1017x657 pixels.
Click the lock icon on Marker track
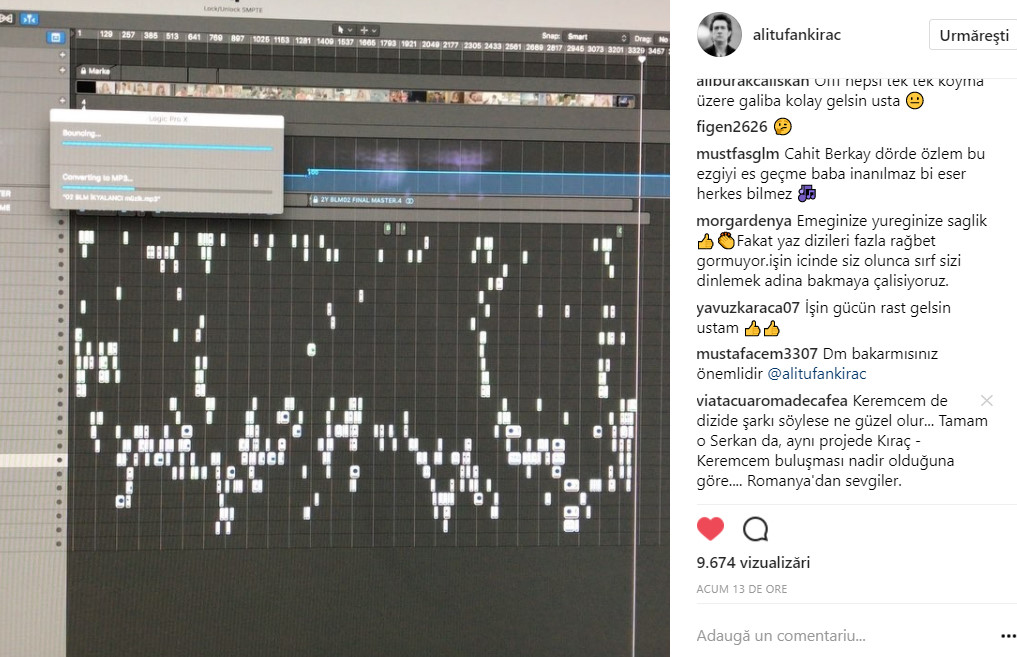[83, 71]
